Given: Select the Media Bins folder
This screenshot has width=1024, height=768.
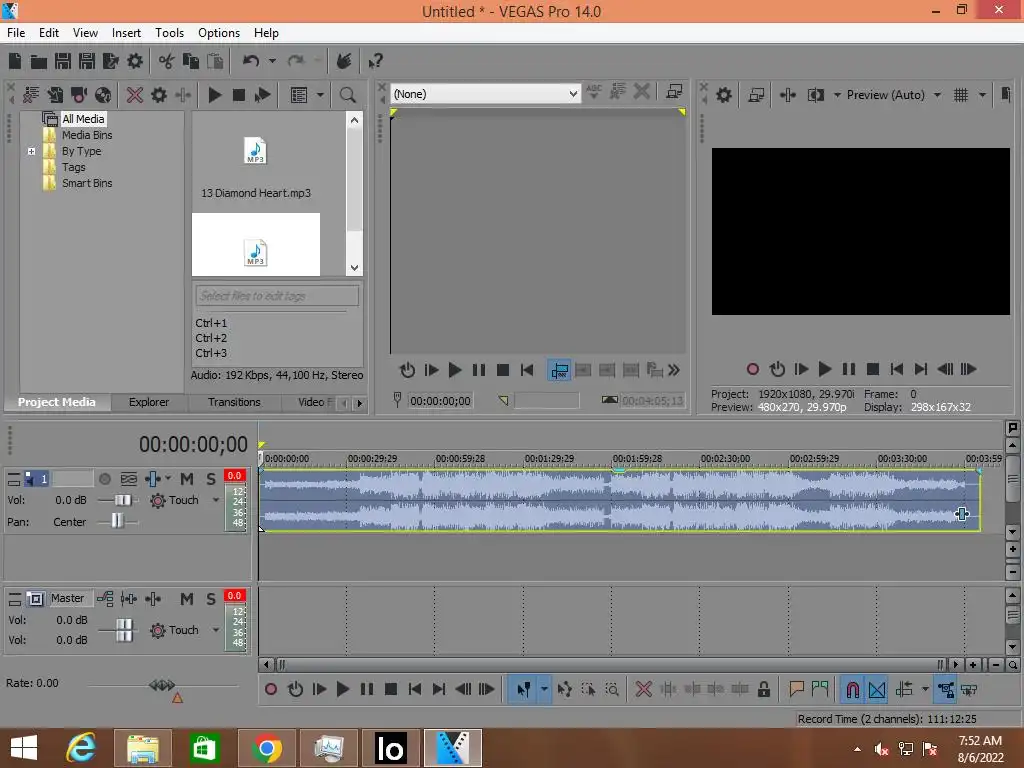Looking at the screenshot, I should click(87, 135).
